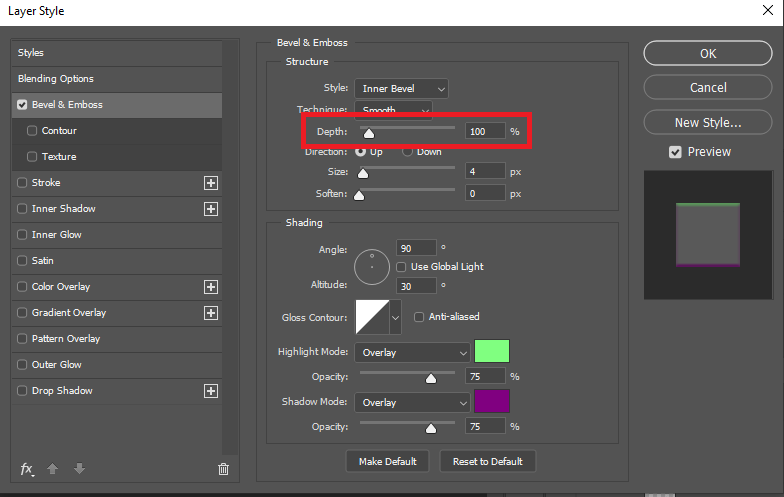
Task: Select the Bevel & Emboss row
Action: coord(117,104)
